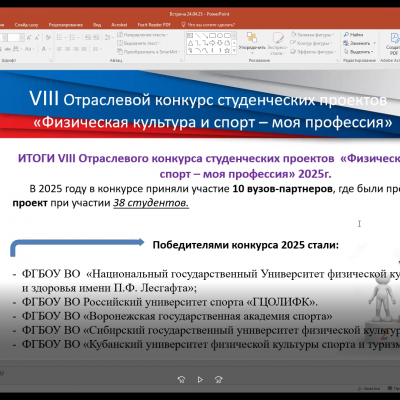
Task: Increase list indent level
Action: pyautogui.click(x=96, y=37)
